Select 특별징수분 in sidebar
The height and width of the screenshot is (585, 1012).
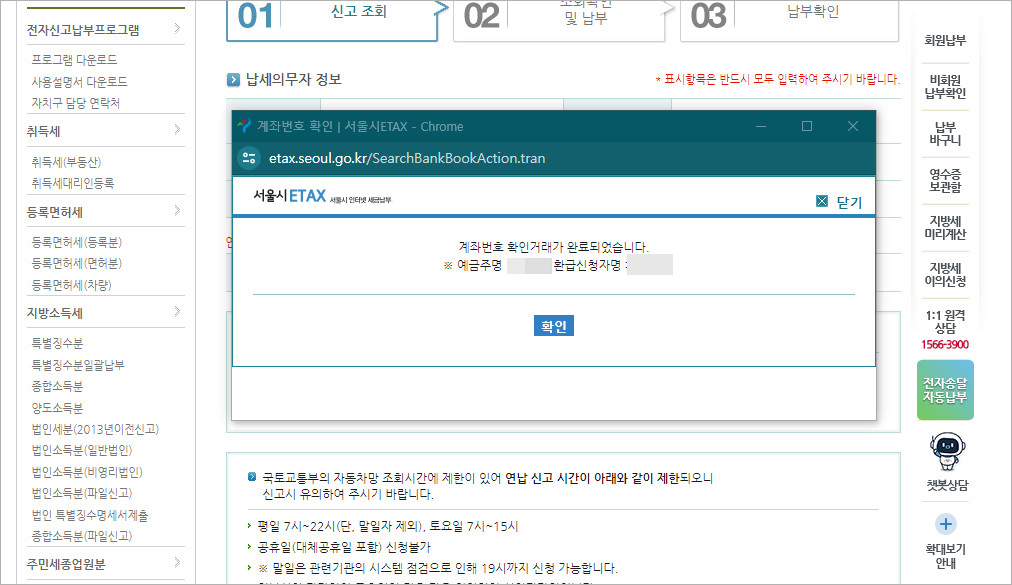pos(57,344)
